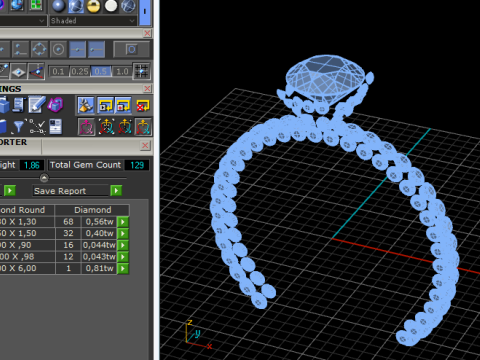This screenshot has height=360, width=480.
Task: Click green arrow in 0,56tw row
Action: pyautogui.click(x=123, y=222)
